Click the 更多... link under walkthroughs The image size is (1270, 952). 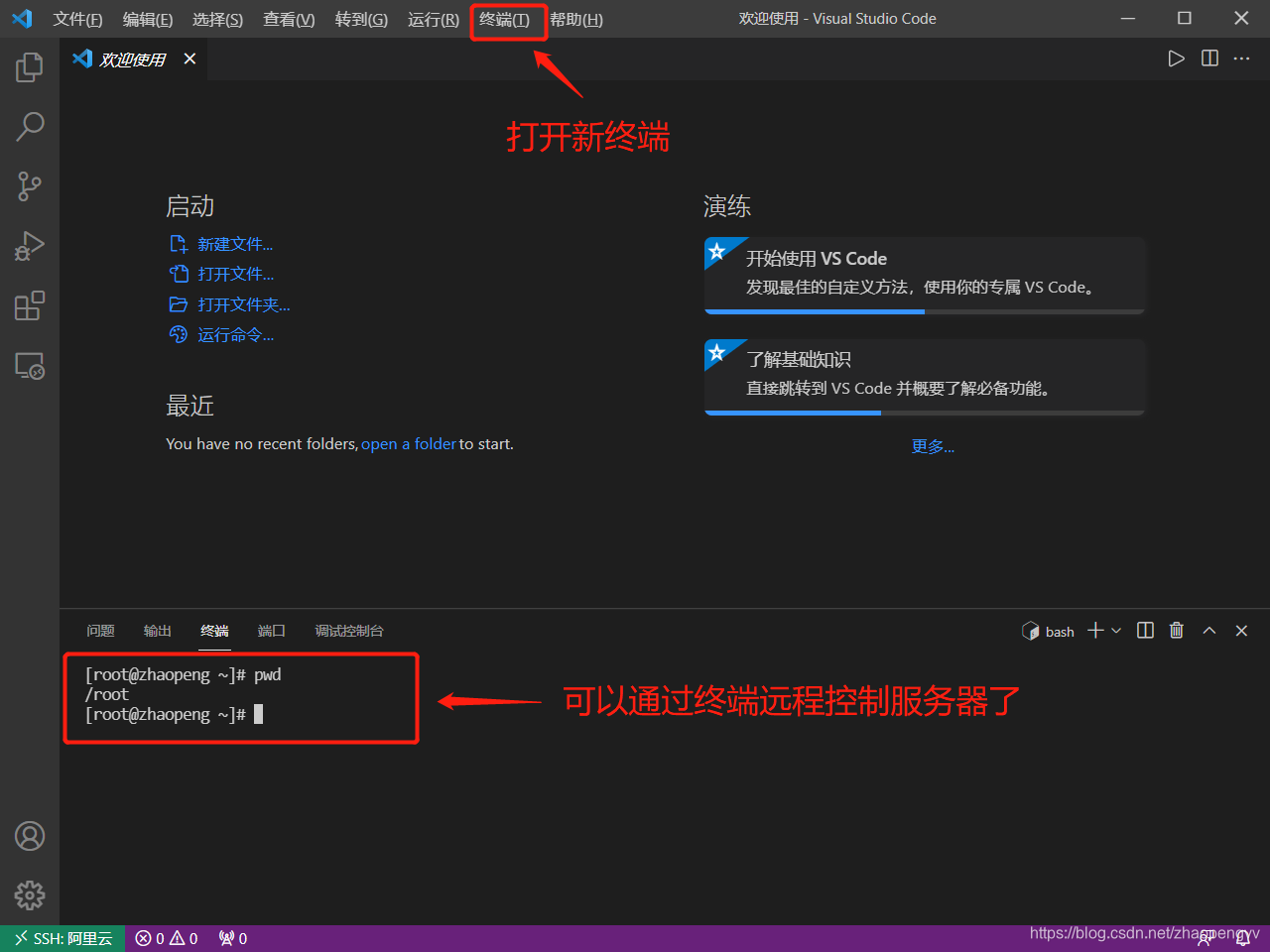click(933, 446)
